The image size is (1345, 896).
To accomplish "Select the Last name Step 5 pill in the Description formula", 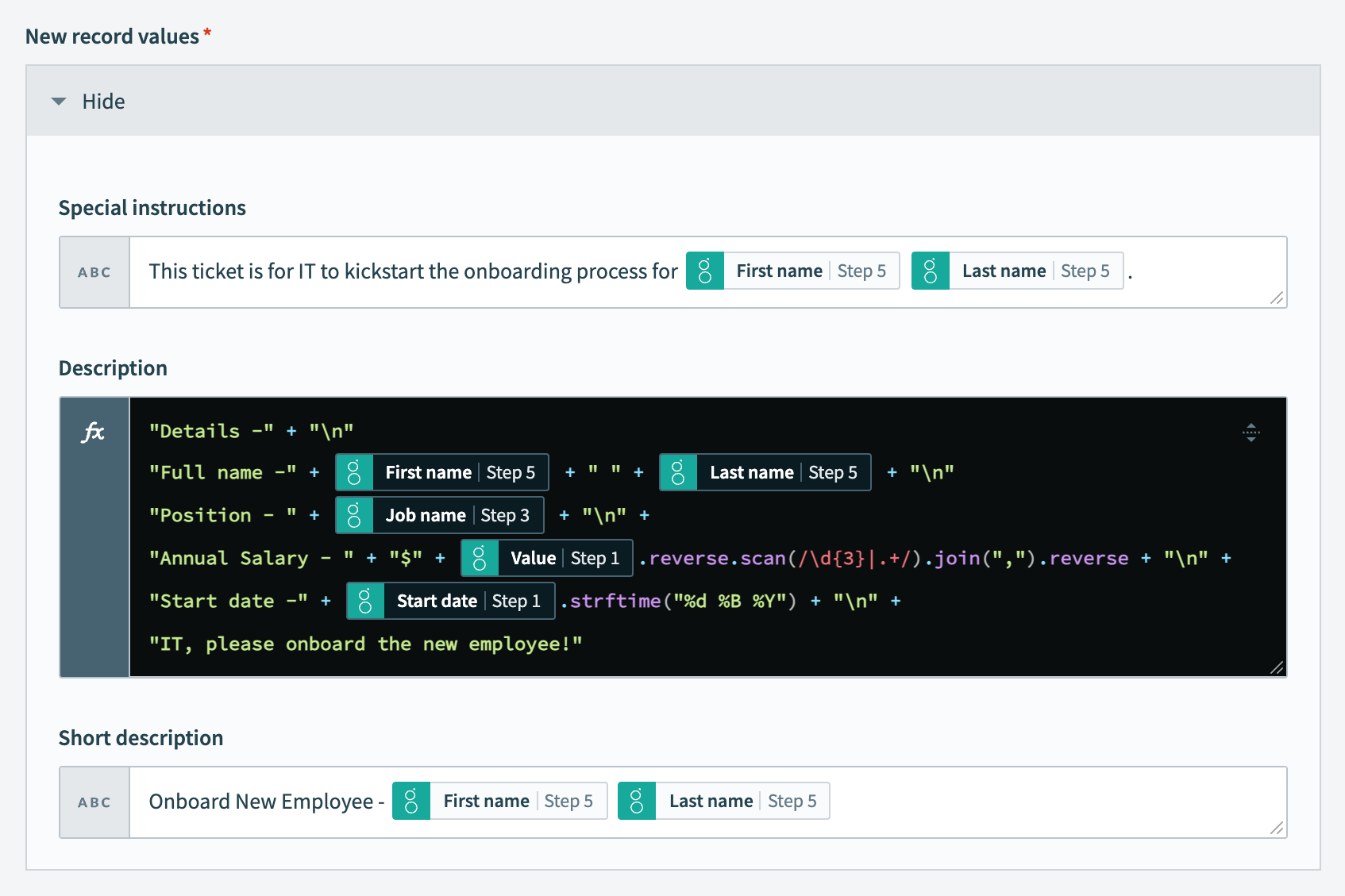I will (764, 471).
